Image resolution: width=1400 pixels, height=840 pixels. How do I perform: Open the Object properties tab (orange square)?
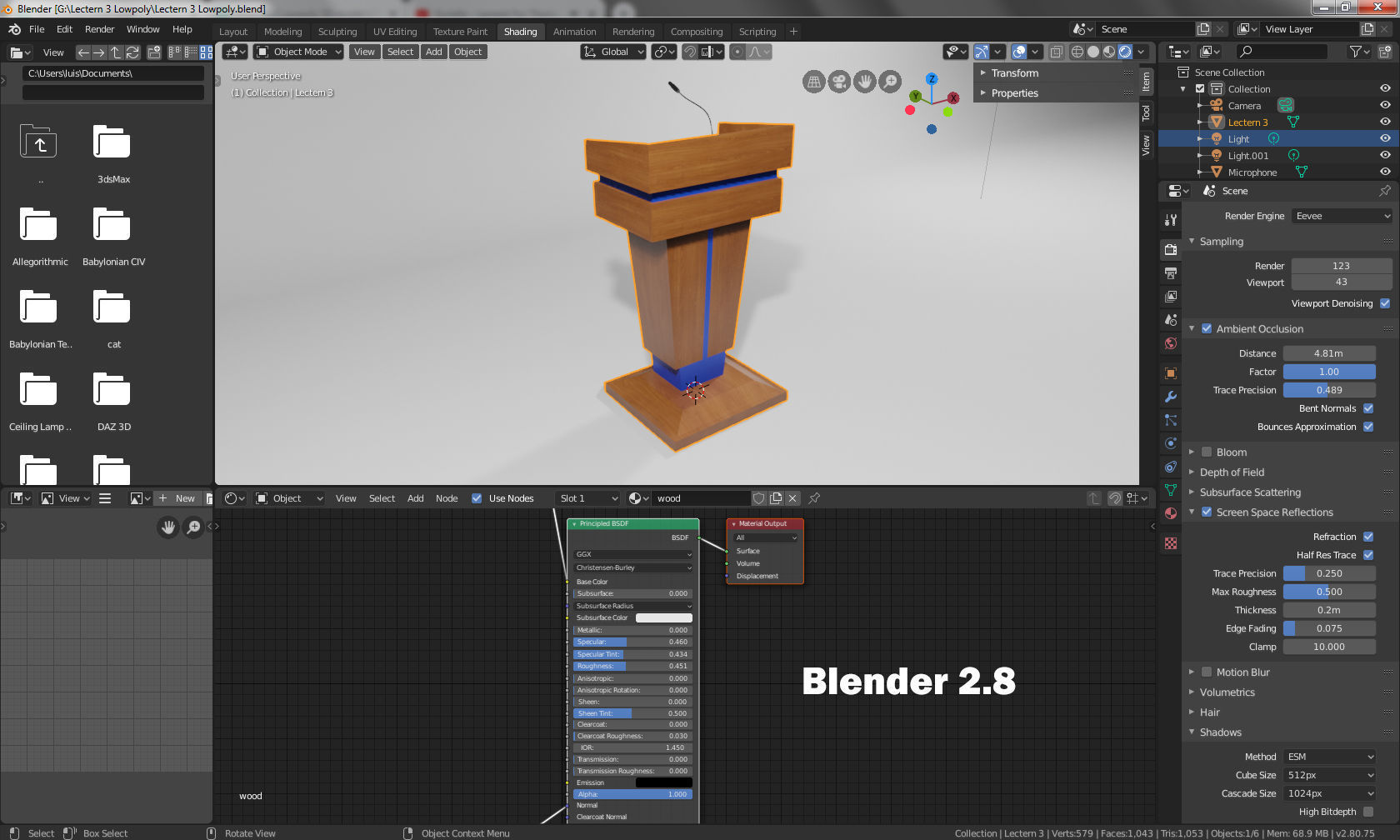(1171, 373)
